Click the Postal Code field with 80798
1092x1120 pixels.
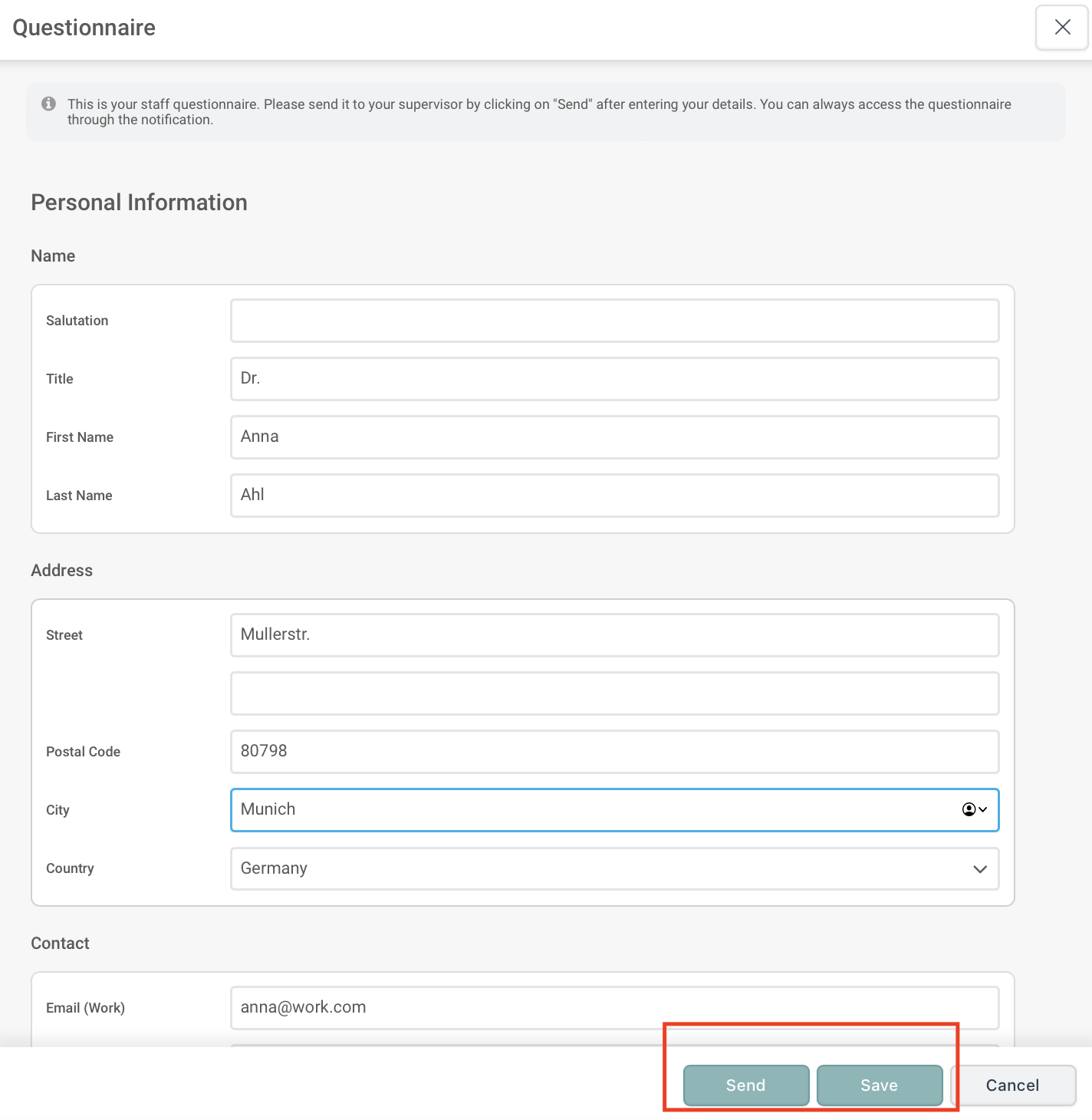tap(615, 752)
